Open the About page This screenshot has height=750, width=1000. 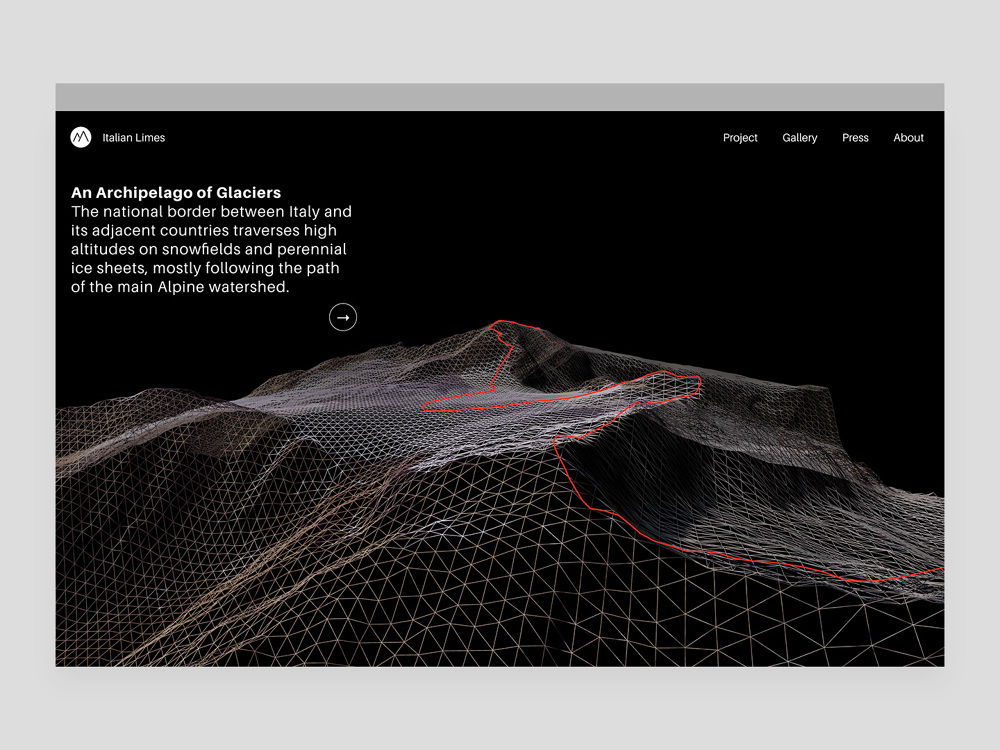click(x=908, y=138)
